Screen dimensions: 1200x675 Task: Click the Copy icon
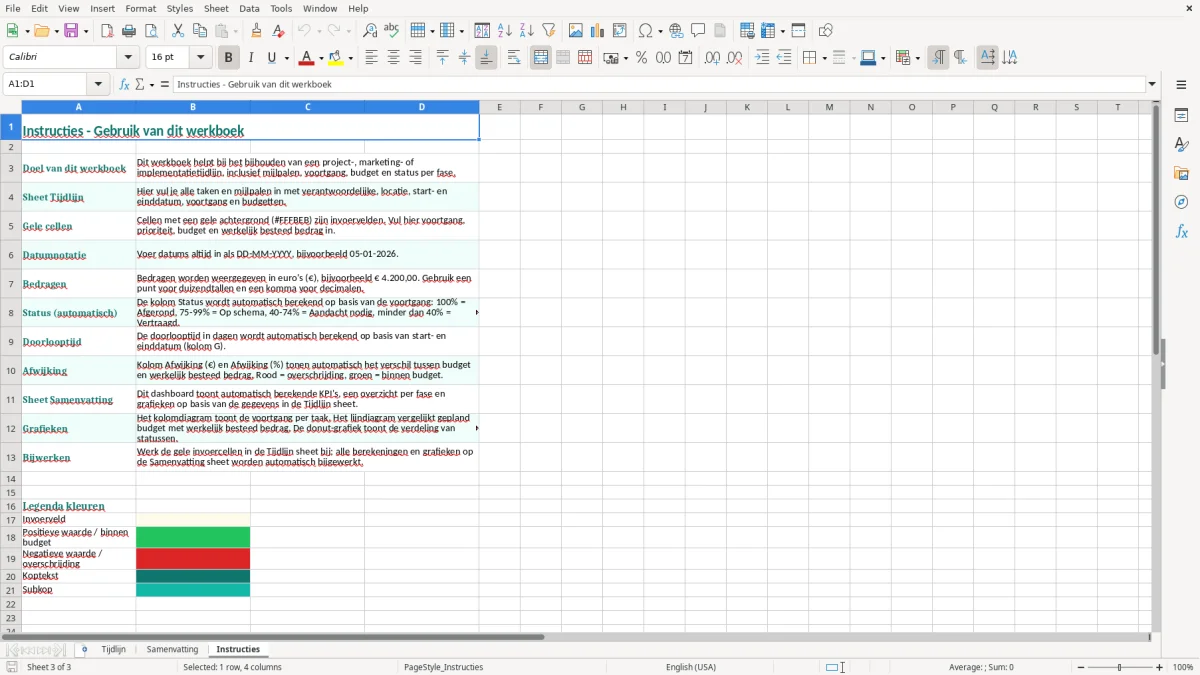coord(200,31)
